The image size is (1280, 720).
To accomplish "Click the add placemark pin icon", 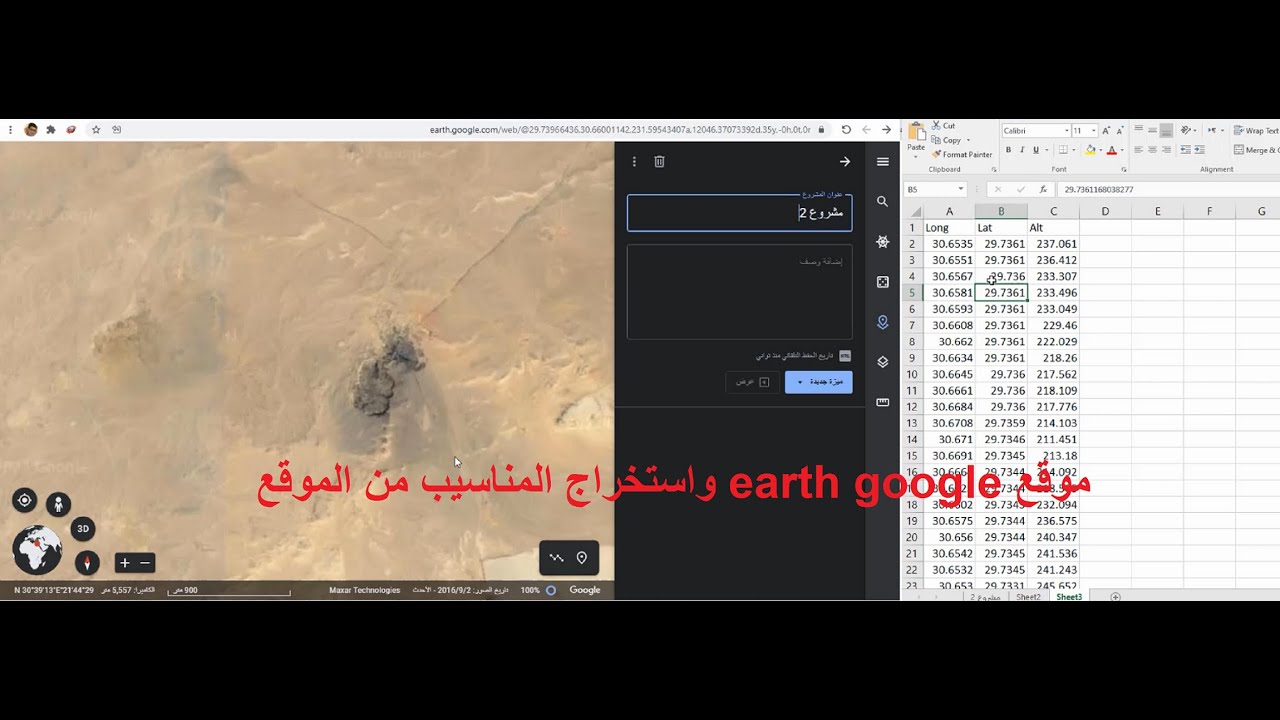I will coord(581,558).
